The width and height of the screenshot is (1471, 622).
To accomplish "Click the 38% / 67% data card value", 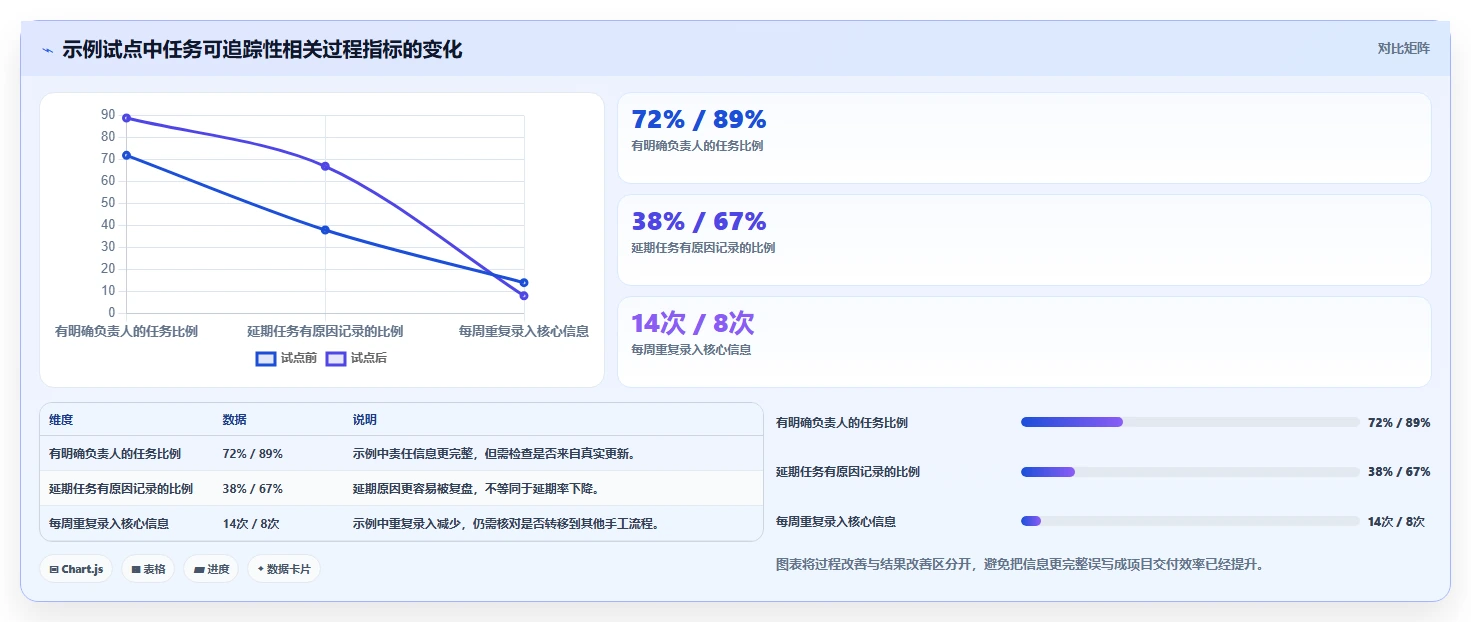I will pos(699,222).
